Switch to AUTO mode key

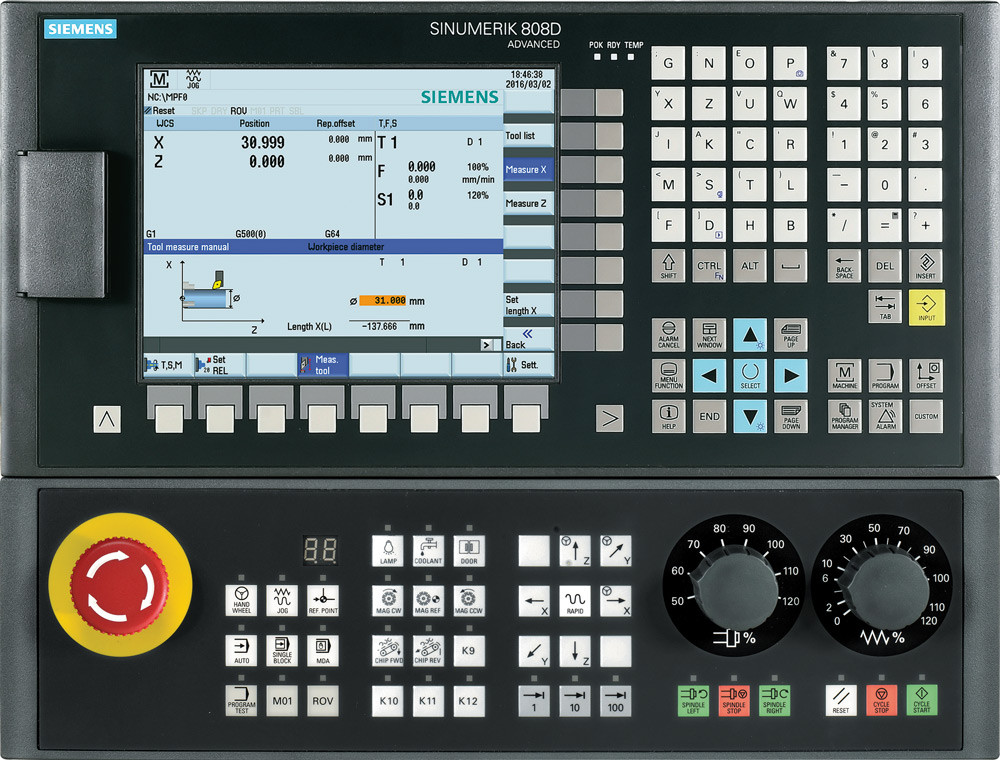pyautogui.click(x=241, y=650)
